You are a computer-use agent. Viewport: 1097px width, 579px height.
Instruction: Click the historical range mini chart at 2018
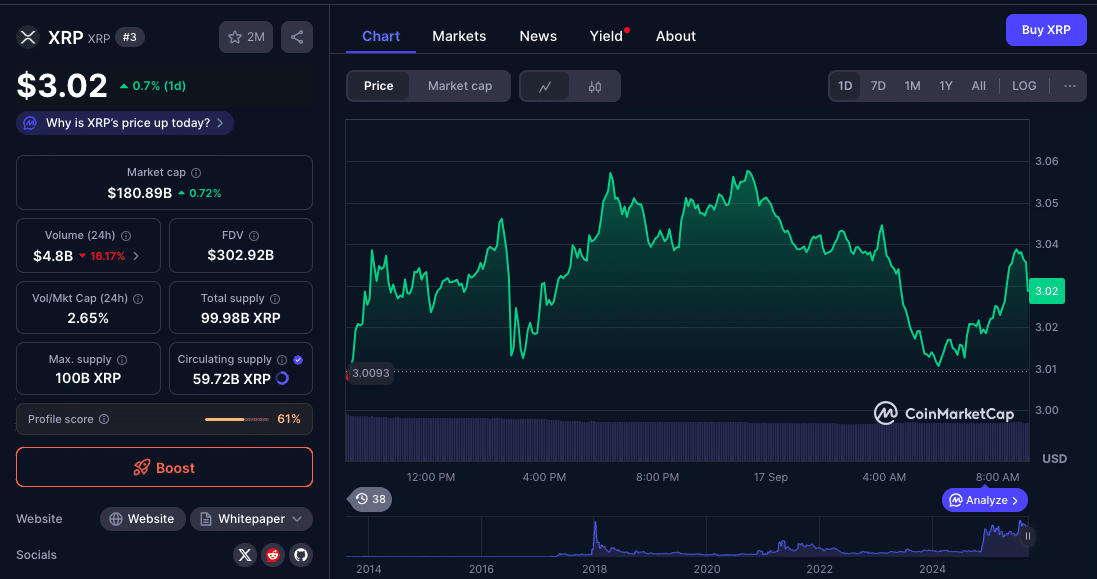coord(595,536)
